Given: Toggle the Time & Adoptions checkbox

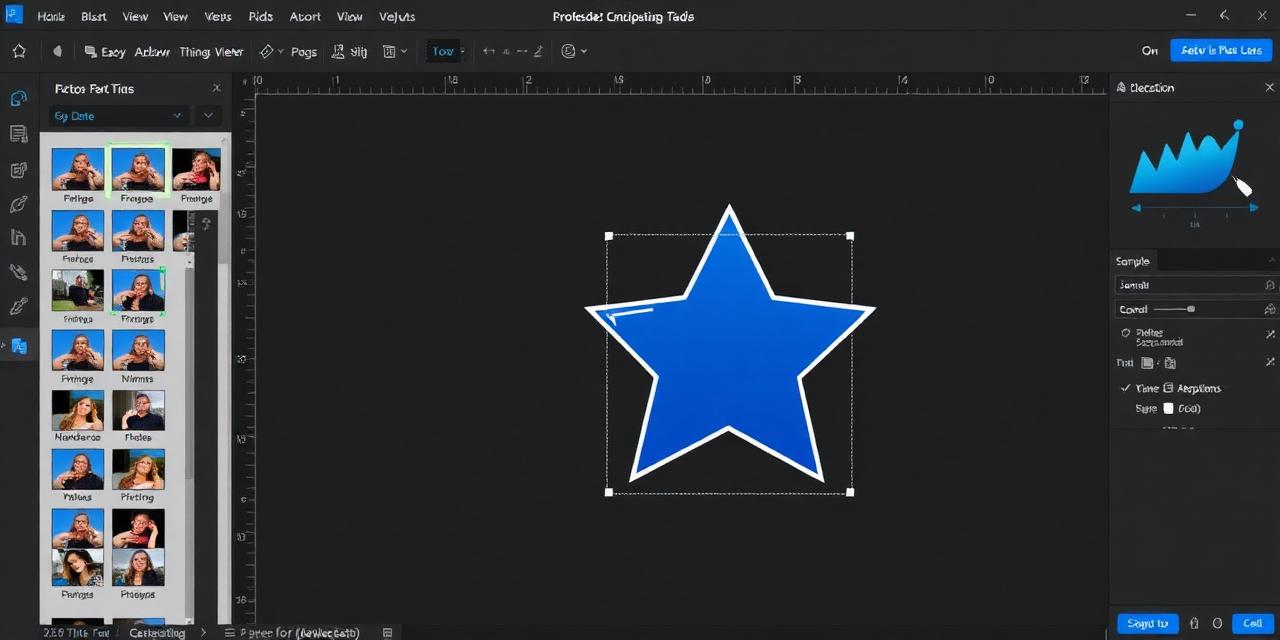Looking at the screenshot, I should point(1125,388).
